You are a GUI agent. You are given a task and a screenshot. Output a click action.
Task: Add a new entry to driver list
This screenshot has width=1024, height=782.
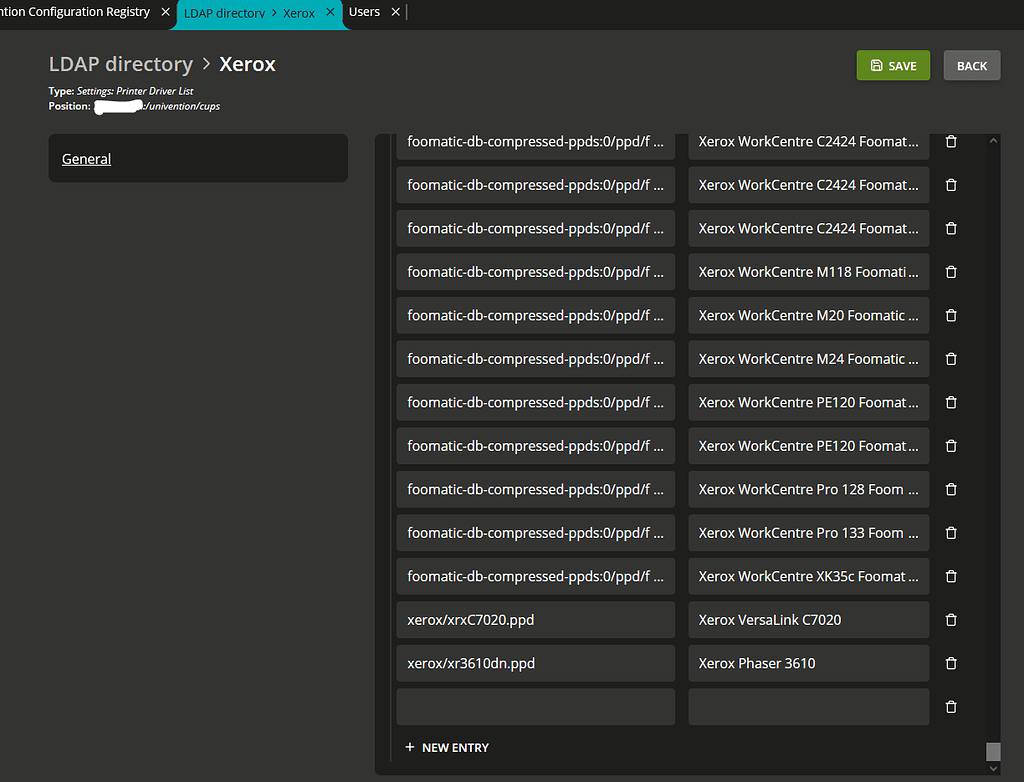click(446, 747)
